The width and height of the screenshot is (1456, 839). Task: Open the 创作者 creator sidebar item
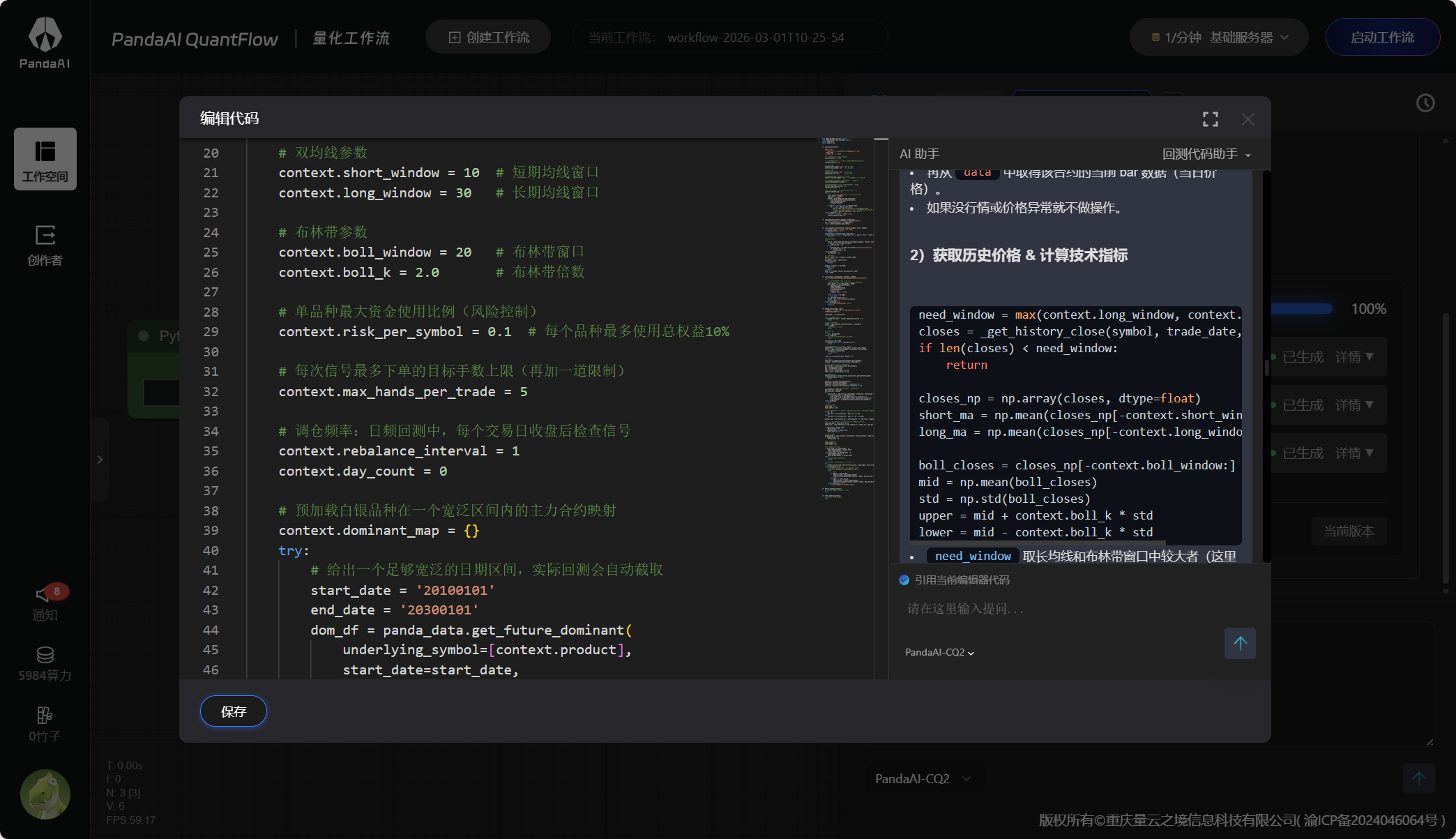click(45, 245)
